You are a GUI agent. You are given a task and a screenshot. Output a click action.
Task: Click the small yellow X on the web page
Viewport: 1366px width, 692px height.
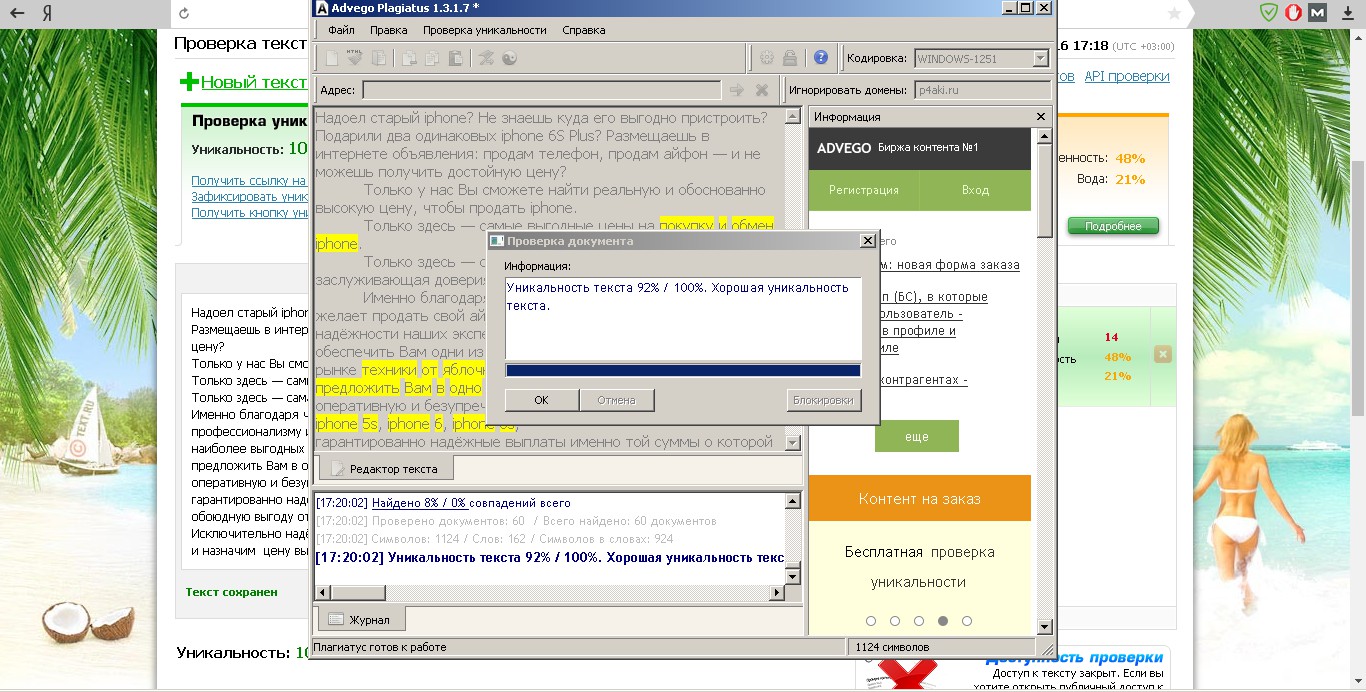point(1162,354)
